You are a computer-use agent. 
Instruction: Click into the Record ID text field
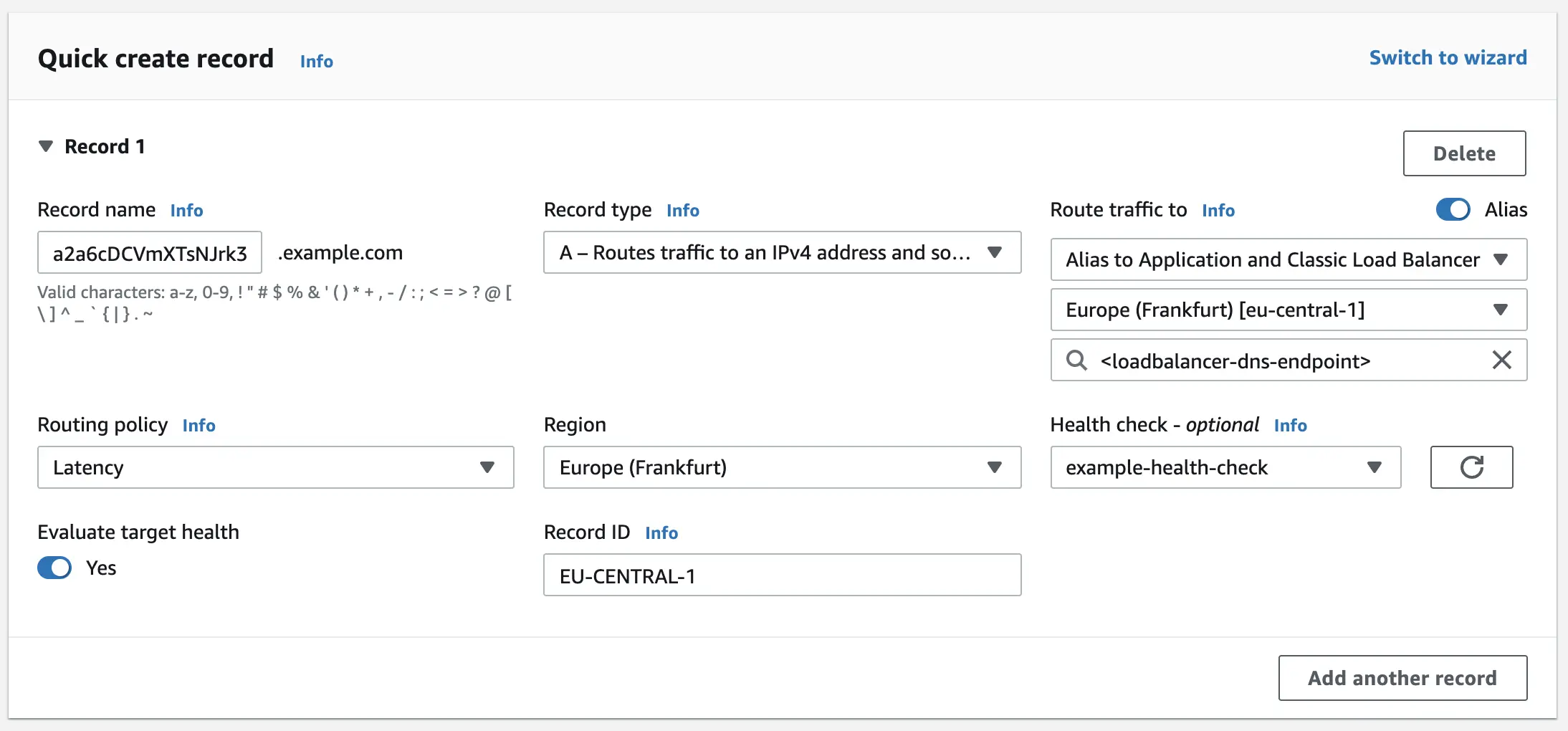click(782, 575)
